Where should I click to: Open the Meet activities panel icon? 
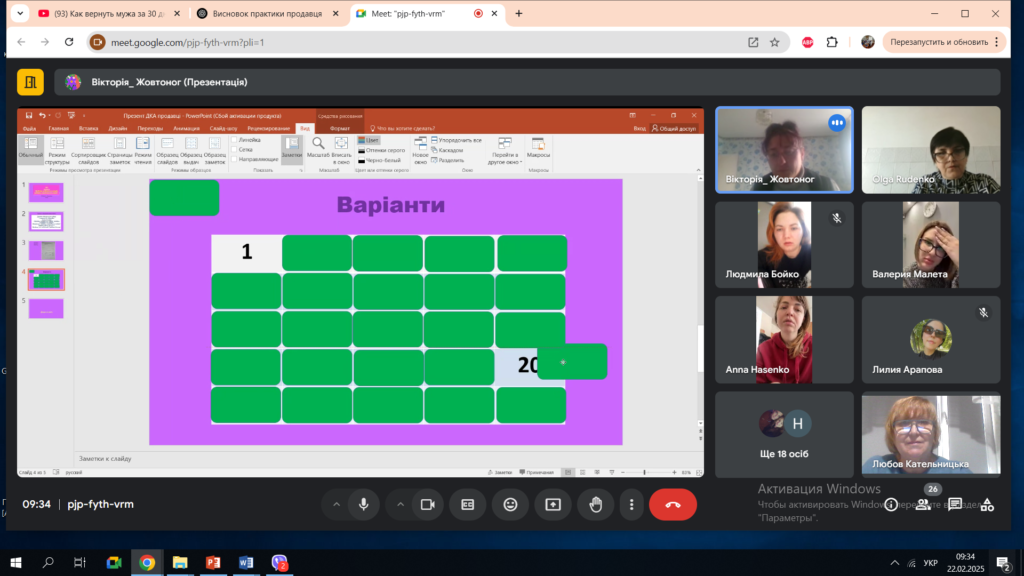(x=987, y=505)
